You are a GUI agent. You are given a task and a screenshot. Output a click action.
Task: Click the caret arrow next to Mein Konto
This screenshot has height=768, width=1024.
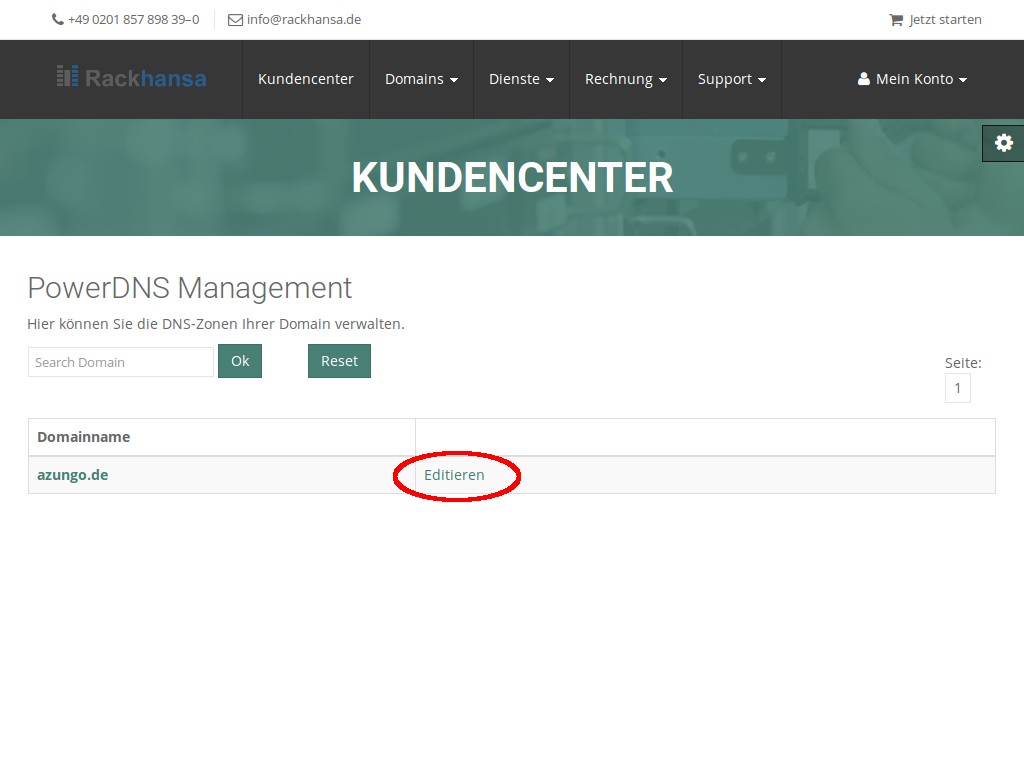click(x=963, y=80)
